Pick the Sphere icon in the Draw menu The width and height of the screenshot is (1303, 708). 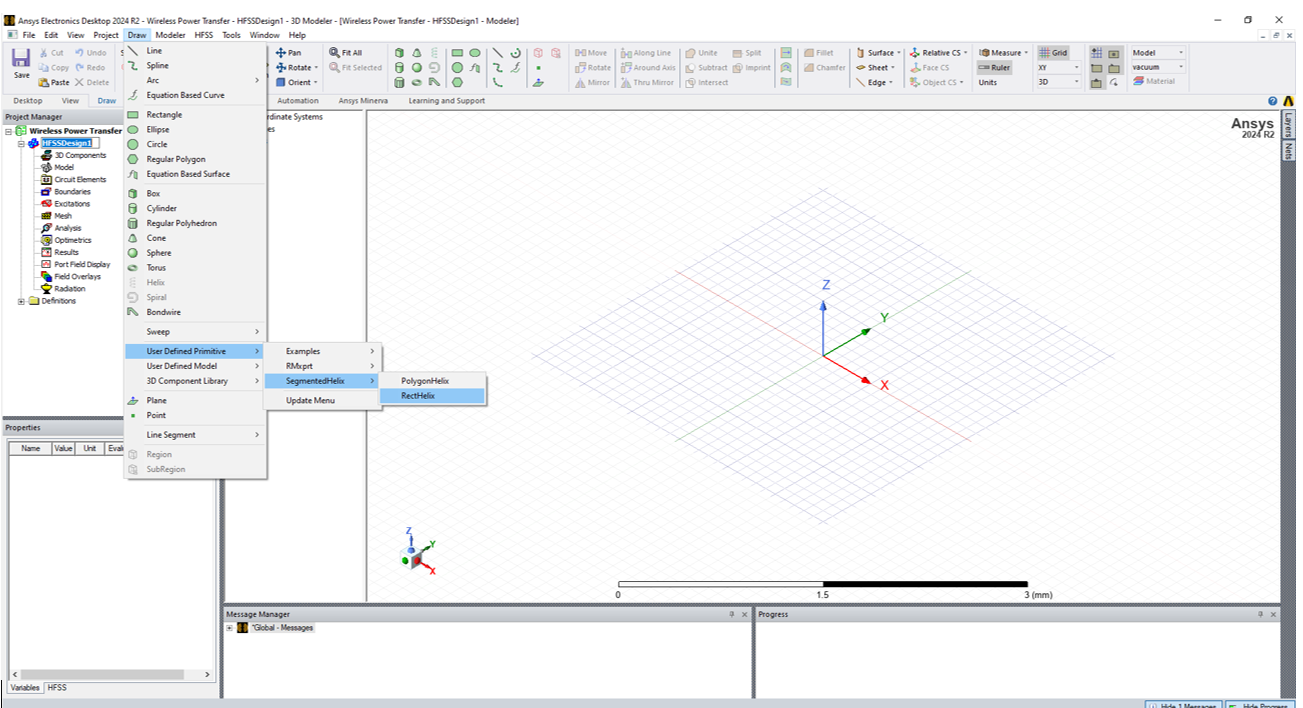point(133,253)
